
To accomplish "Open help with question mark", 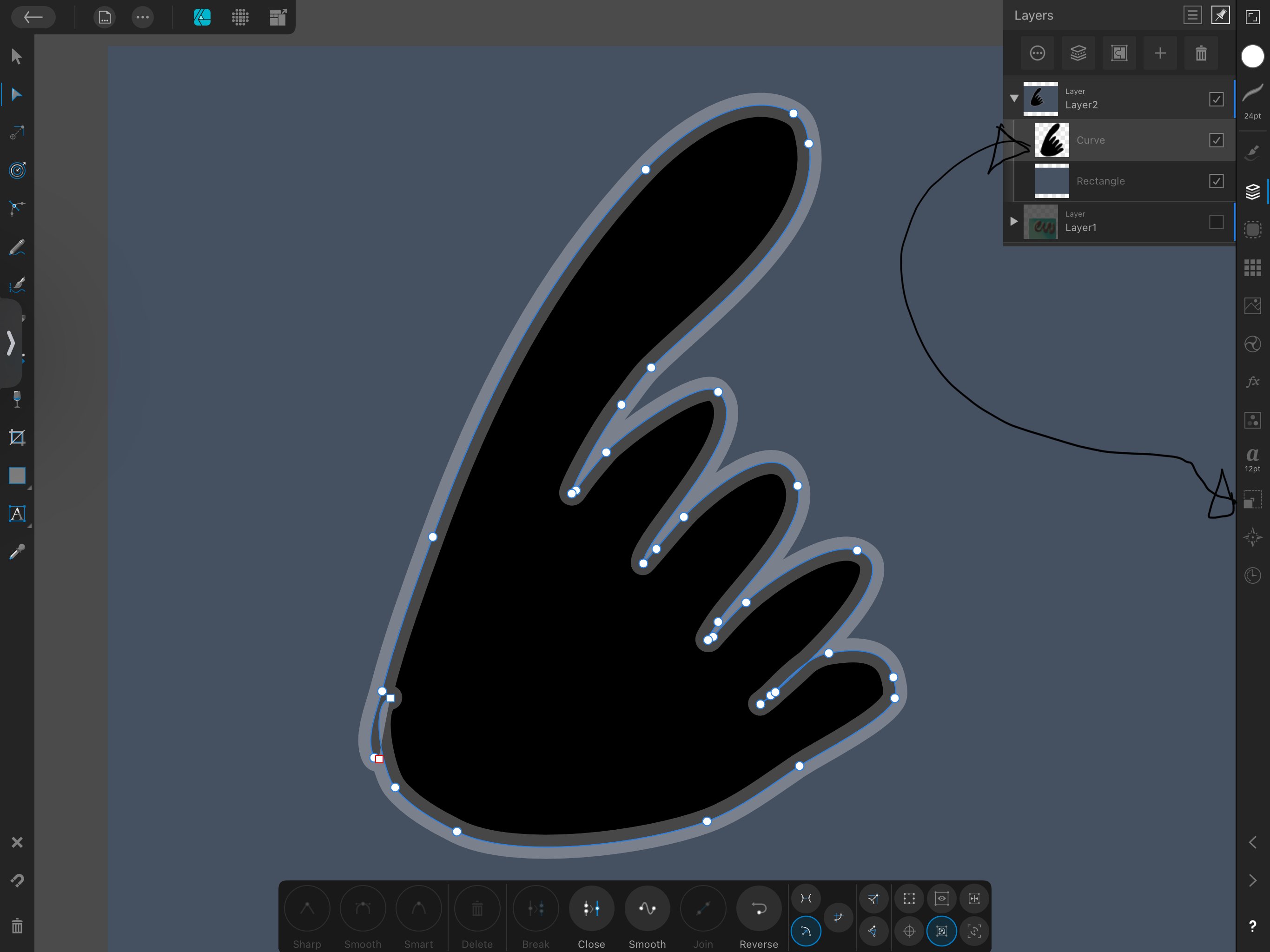I will point(1252,926).
